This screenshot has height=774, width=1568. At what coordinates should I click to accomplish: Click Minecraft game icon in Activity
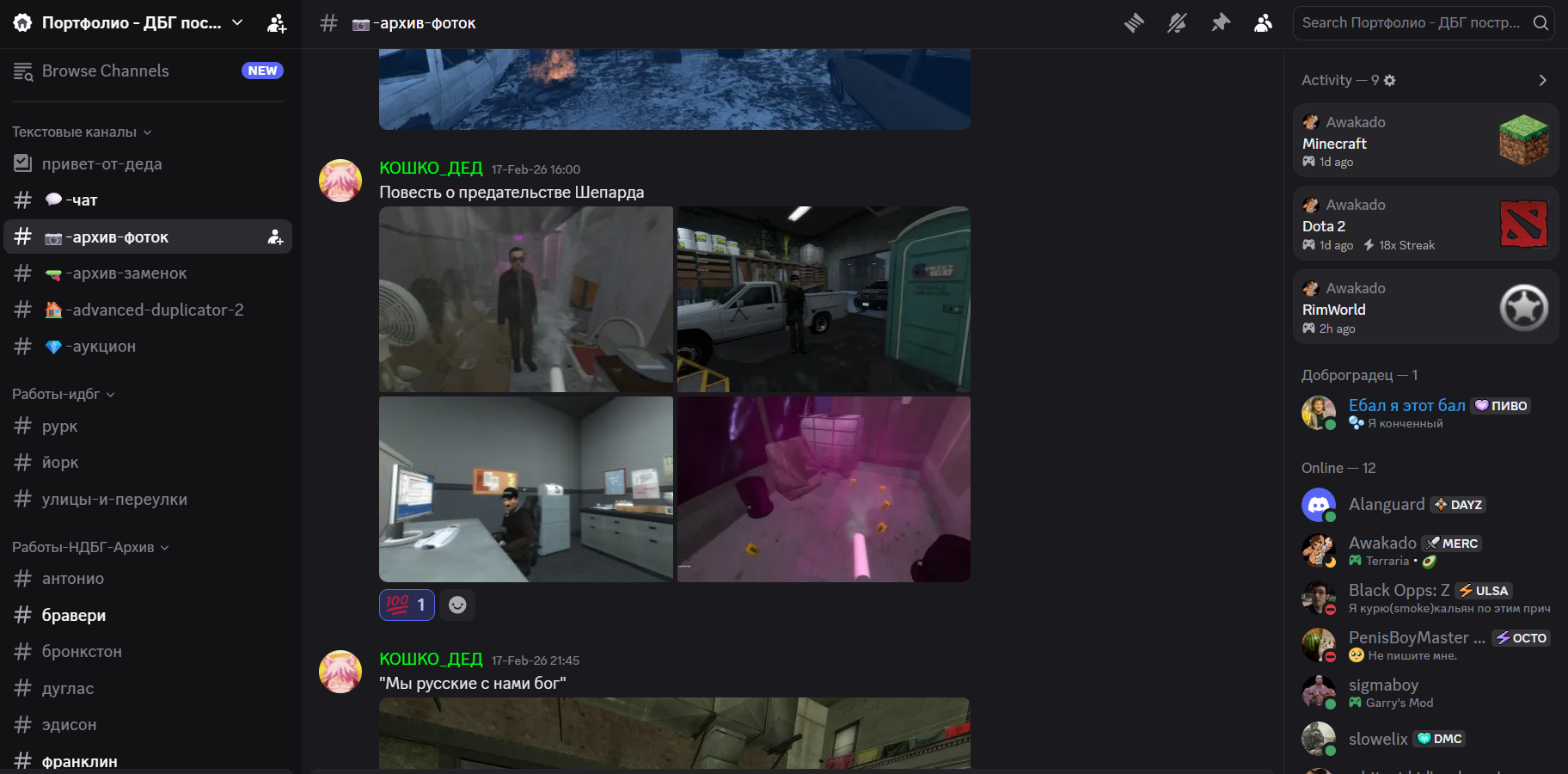[x=1523, y=140]
